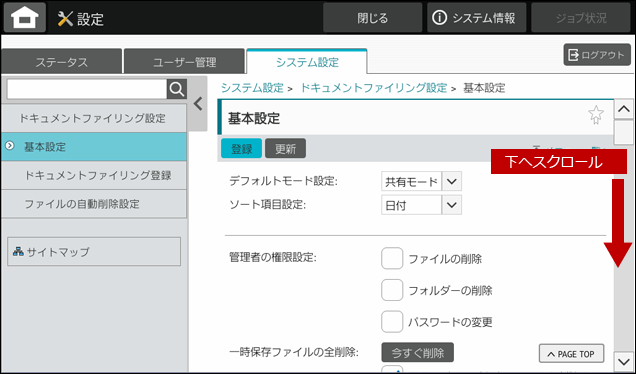Viewport: 636px width, 374px height.
Task: Click the search magnifier icon
Action: click(x=177, y=89)
